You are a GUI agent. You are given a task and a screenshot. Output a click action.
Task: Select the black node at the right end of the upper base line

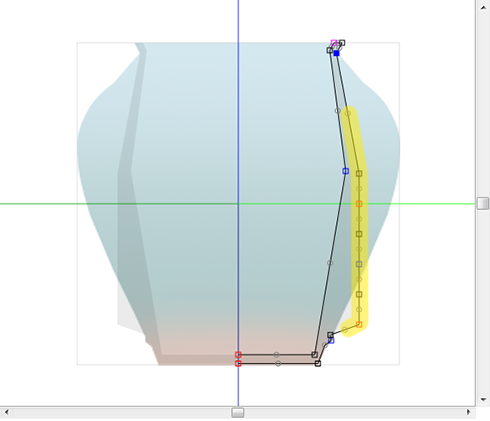click(315, 355)
